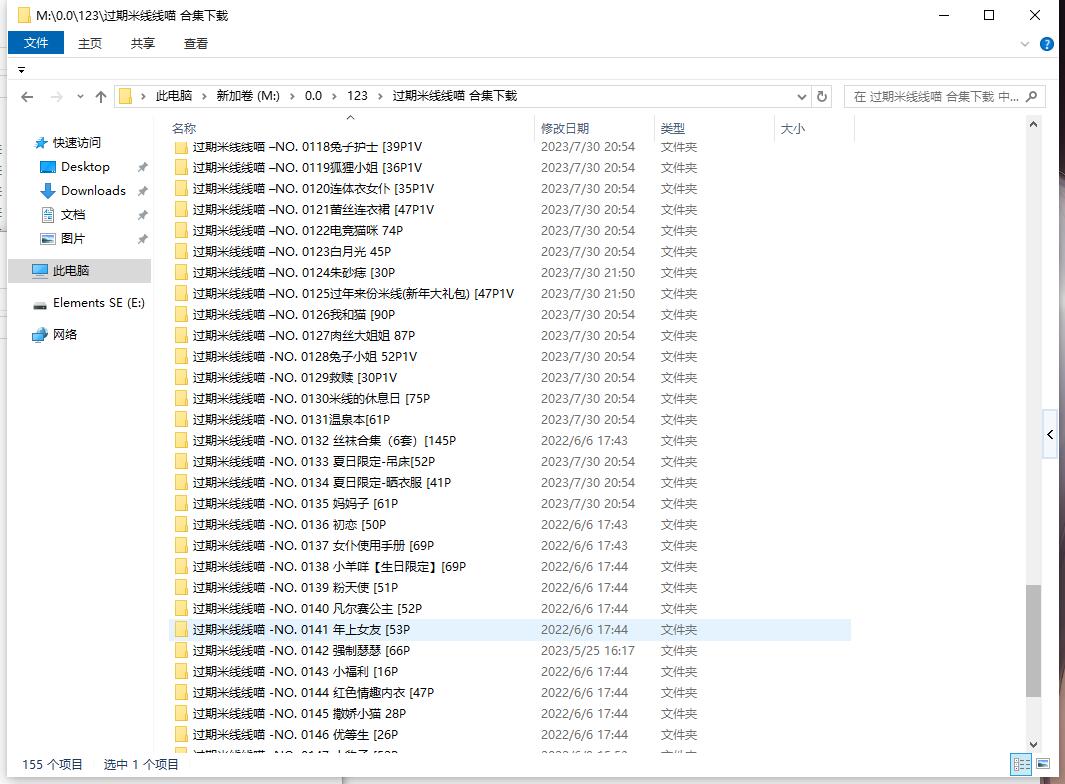Image resolution: width=1065 pixels, height=784 pixels.
Task: Click folder icon of NO. 0135 妈妈子
Action: (181, 504)
